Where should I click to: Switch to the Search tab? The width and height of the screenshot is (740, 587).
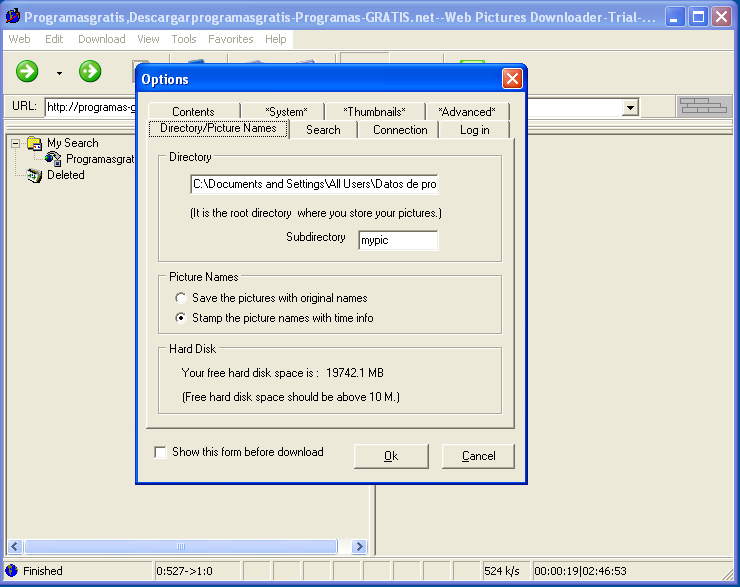coord(323,130)
